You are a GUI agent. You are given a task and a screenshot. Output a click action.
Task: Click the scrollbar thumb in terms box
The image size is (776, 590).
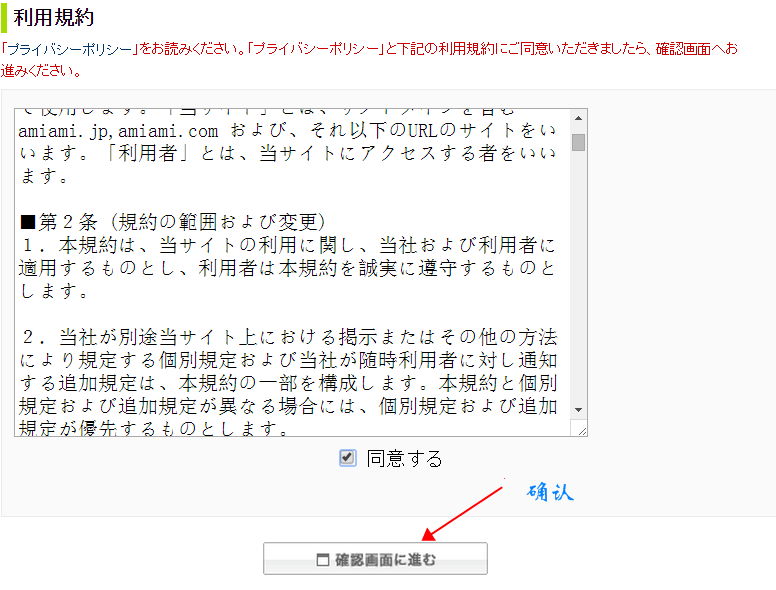pyautogui.click(x=578, y=141)
